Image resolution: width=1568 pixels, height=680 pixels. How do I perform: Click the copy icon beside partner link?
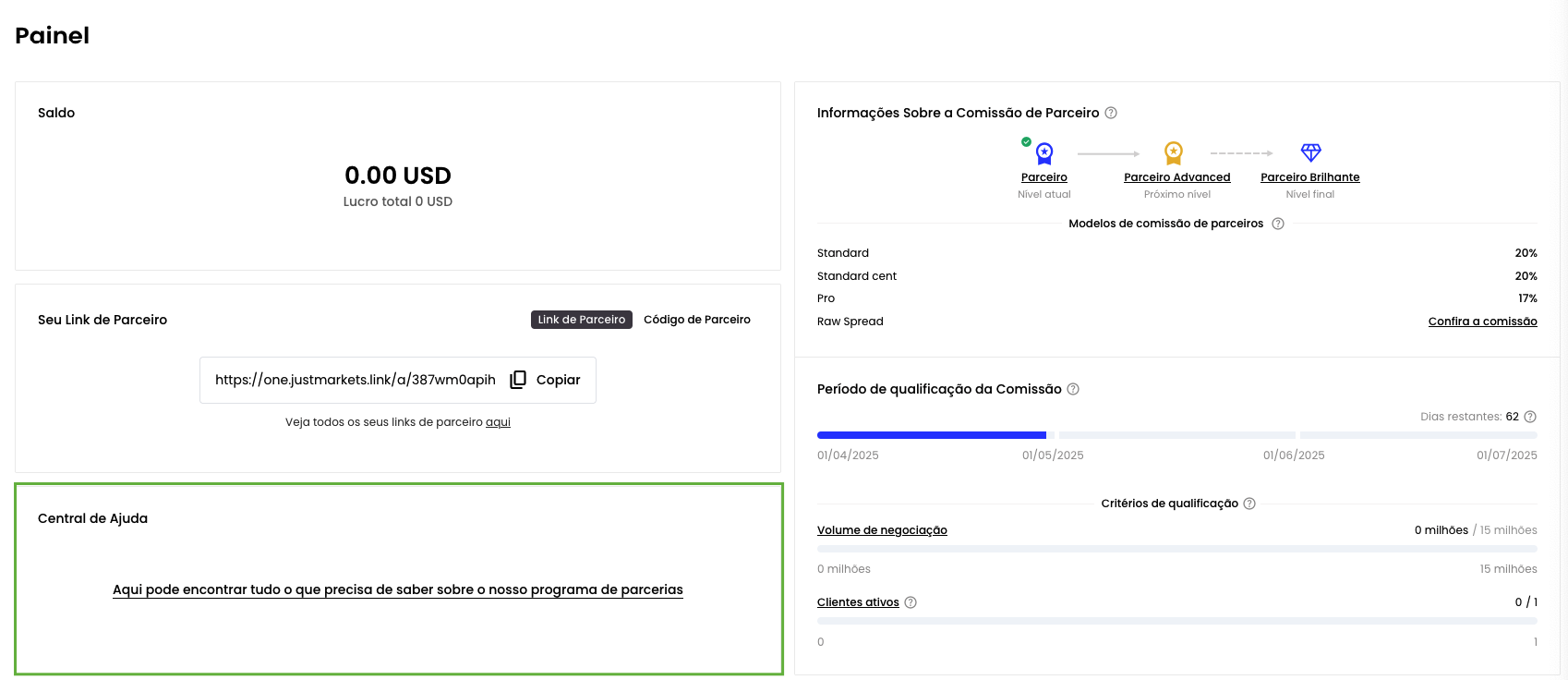(x=518, y=380)
